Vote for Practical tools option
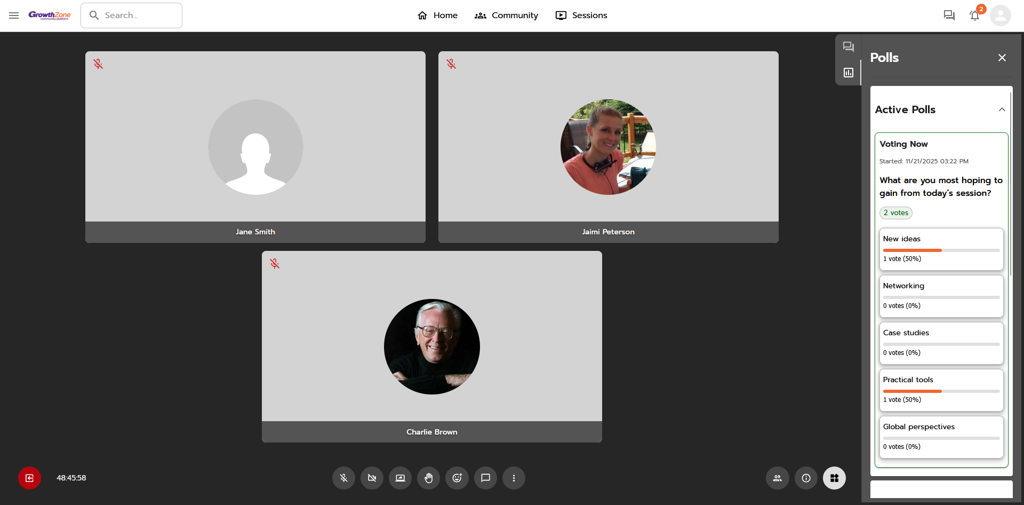 coord(941,390)
